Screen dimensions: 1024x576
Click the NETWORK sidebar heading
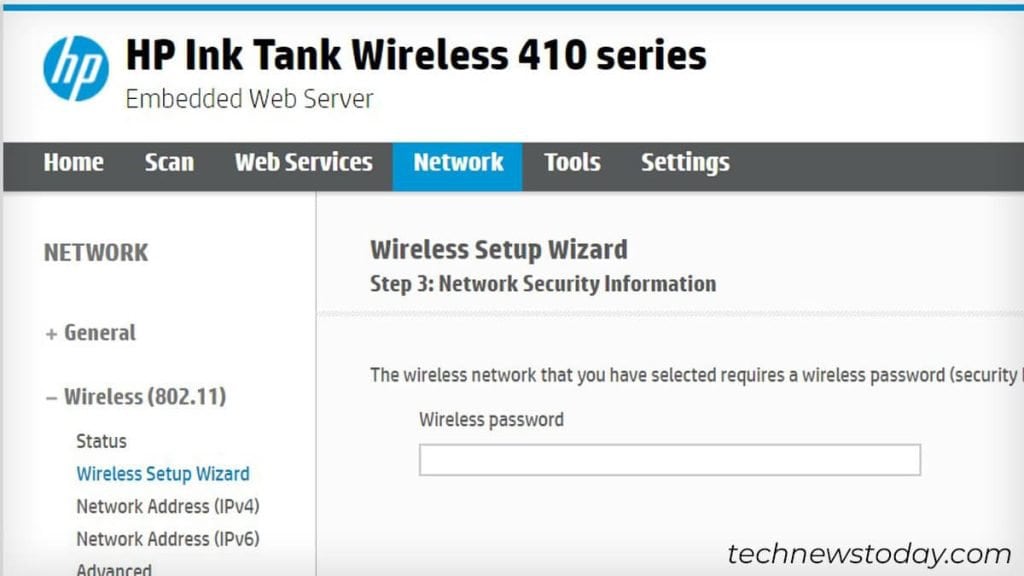coord(95,253)
